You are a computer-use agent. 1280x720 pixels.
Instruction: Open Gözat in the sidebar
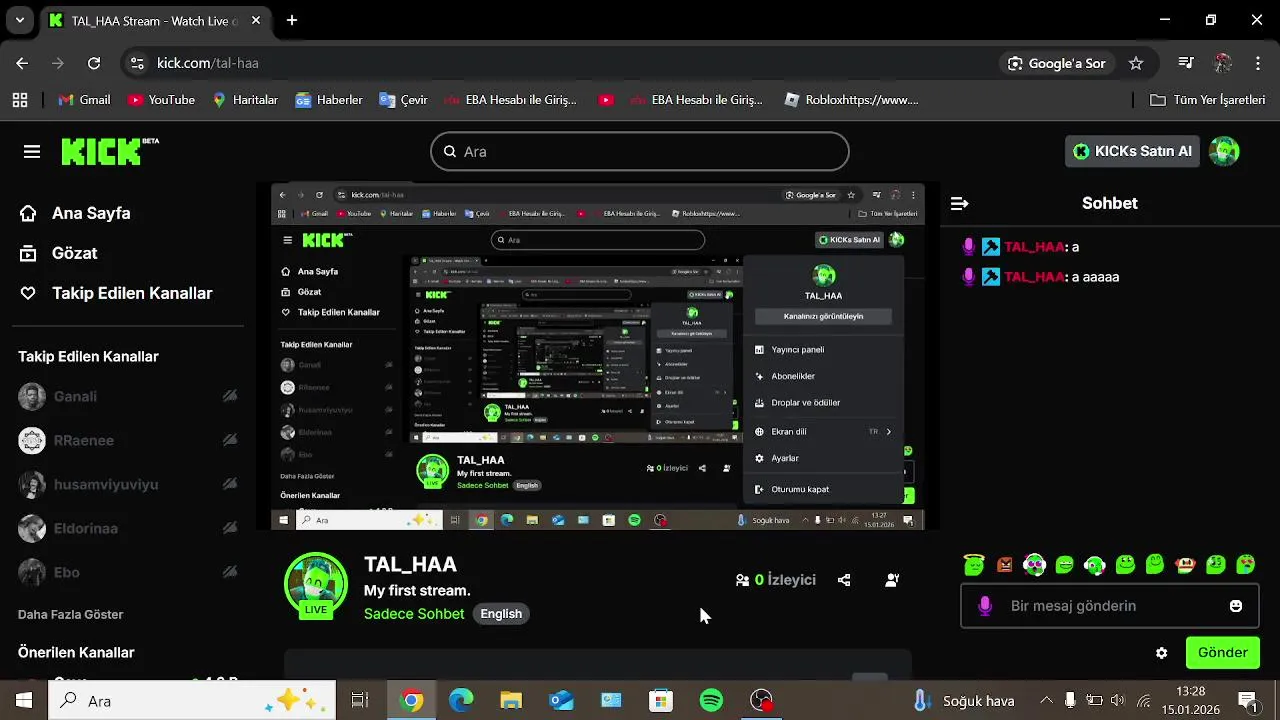59,253
